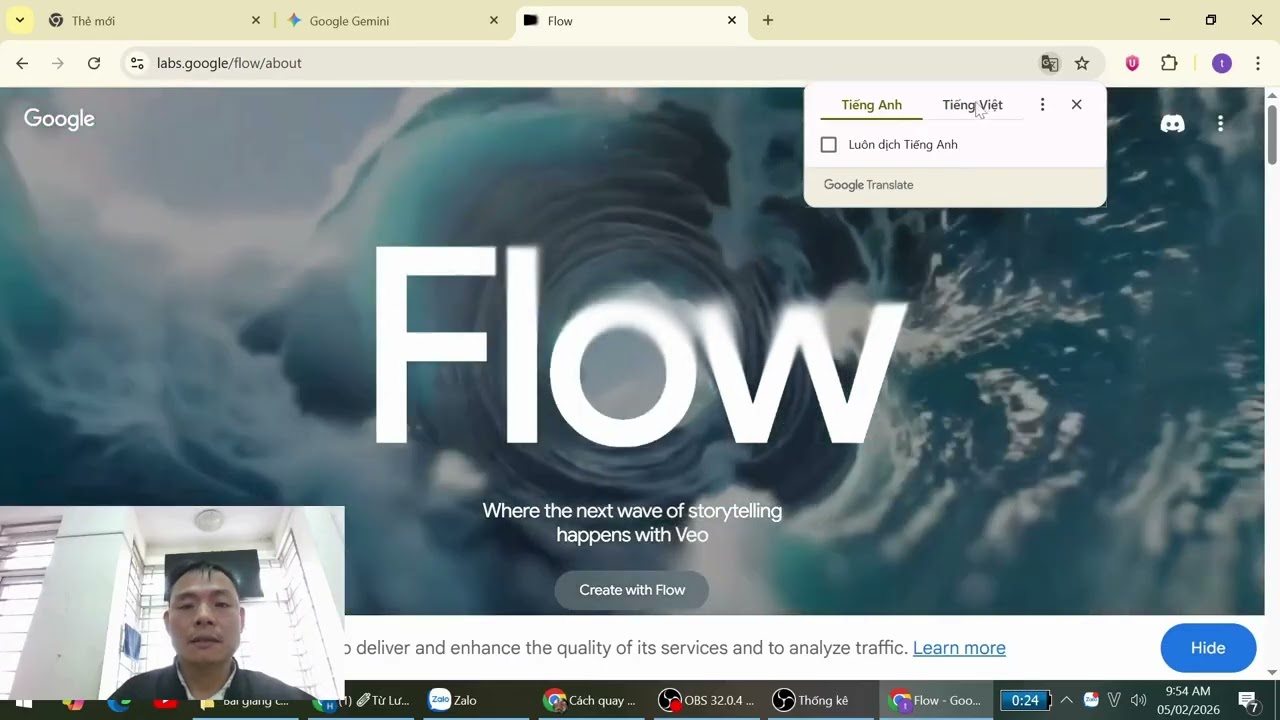
Task: Switch to the Thẻ mới tab
Action: 155,20
